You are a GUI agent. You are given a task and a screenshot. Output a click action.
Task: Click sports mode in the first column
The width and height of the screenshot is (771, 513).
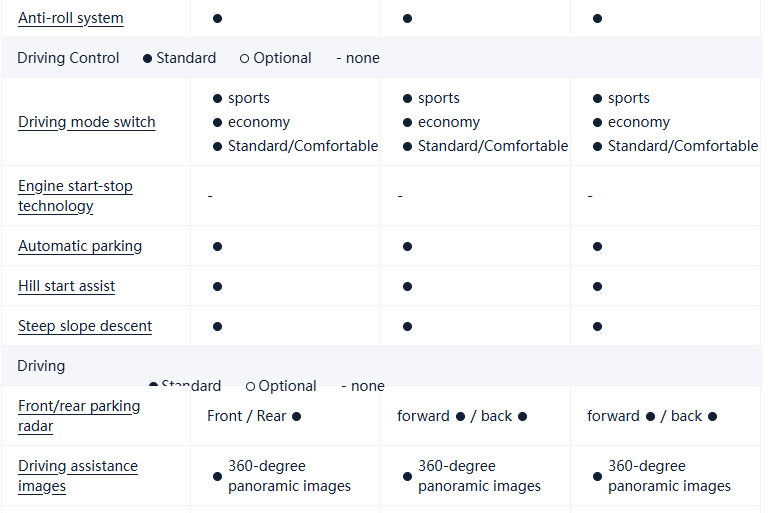[x=248, y=98]
